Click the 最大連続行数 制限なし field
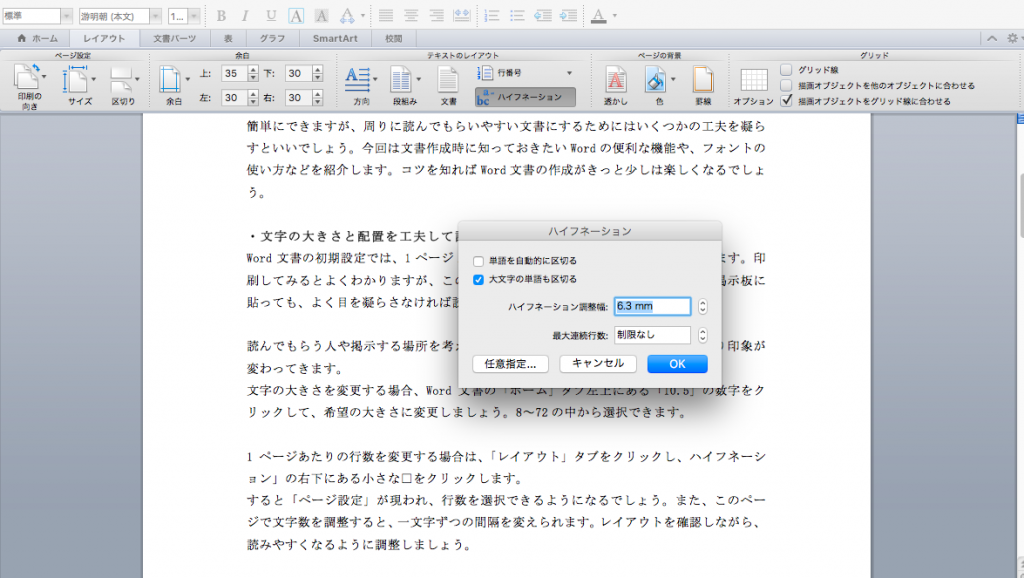 click(652, 335)
